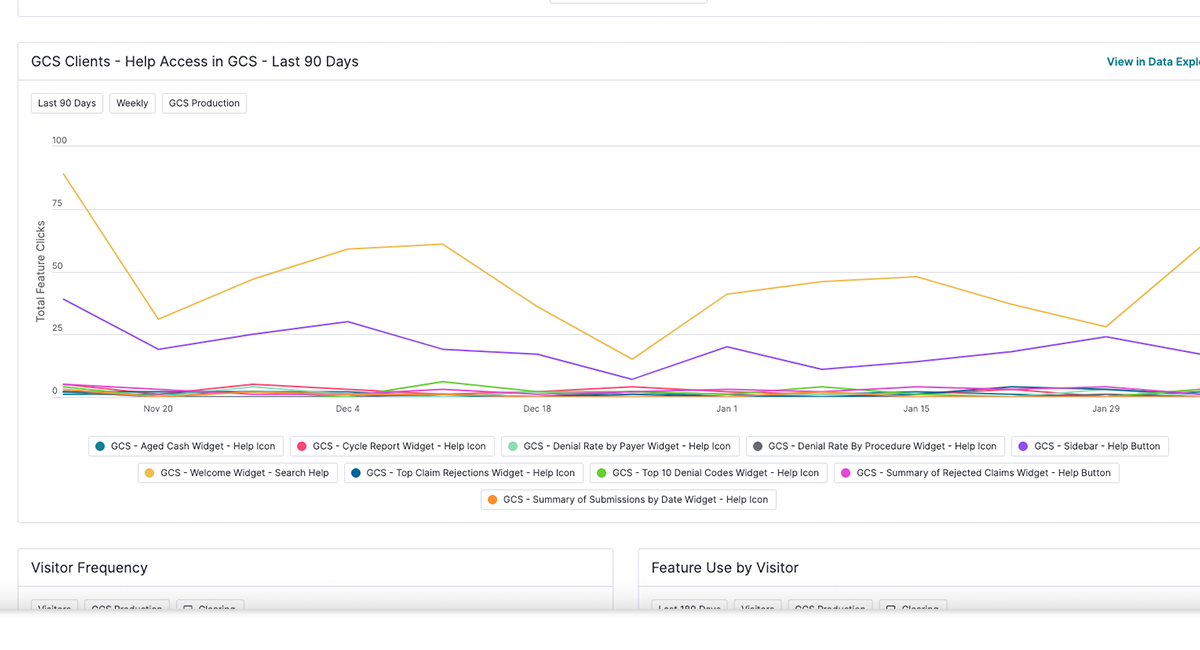1200x650 pixels.
Task: Click the orange dot for Summary of Submissions by Date
Action: coord(493,499)
